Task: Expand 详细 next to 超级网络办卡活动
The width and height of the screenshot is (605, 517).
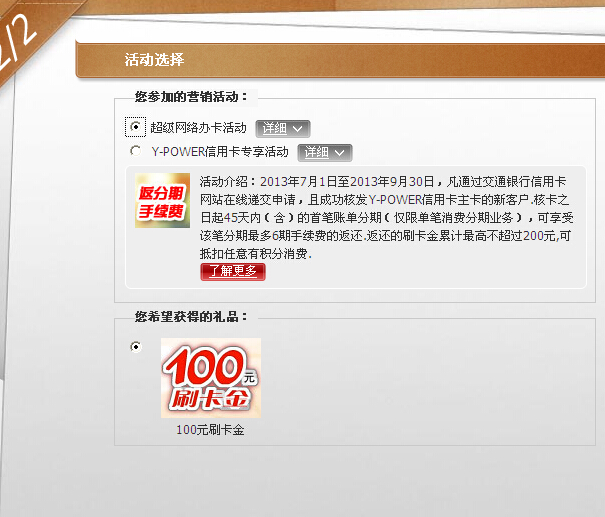Action: [x=283, y=128]
